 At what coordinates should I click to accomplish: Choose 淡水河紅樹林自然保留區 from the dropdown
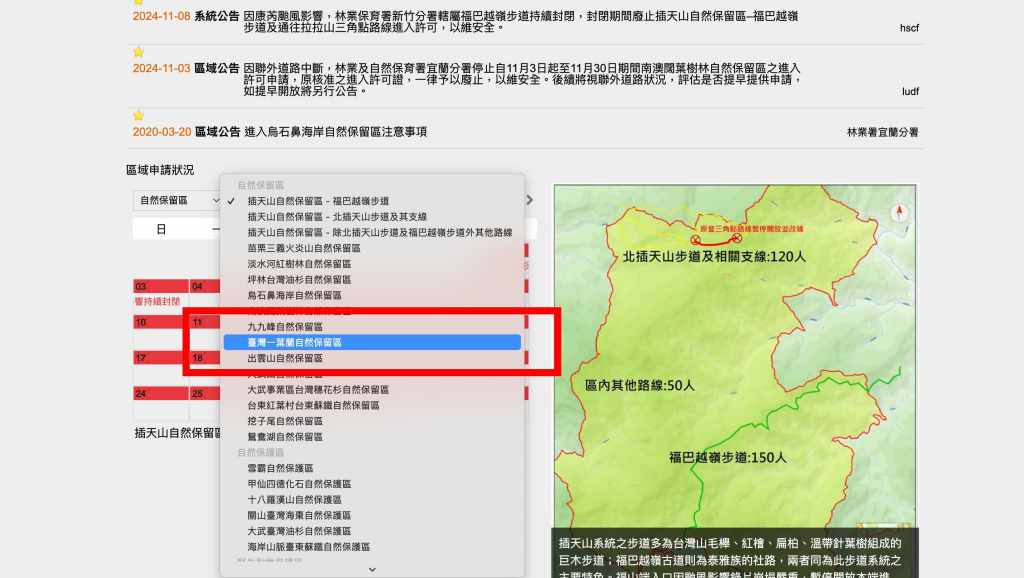[299, 264]
